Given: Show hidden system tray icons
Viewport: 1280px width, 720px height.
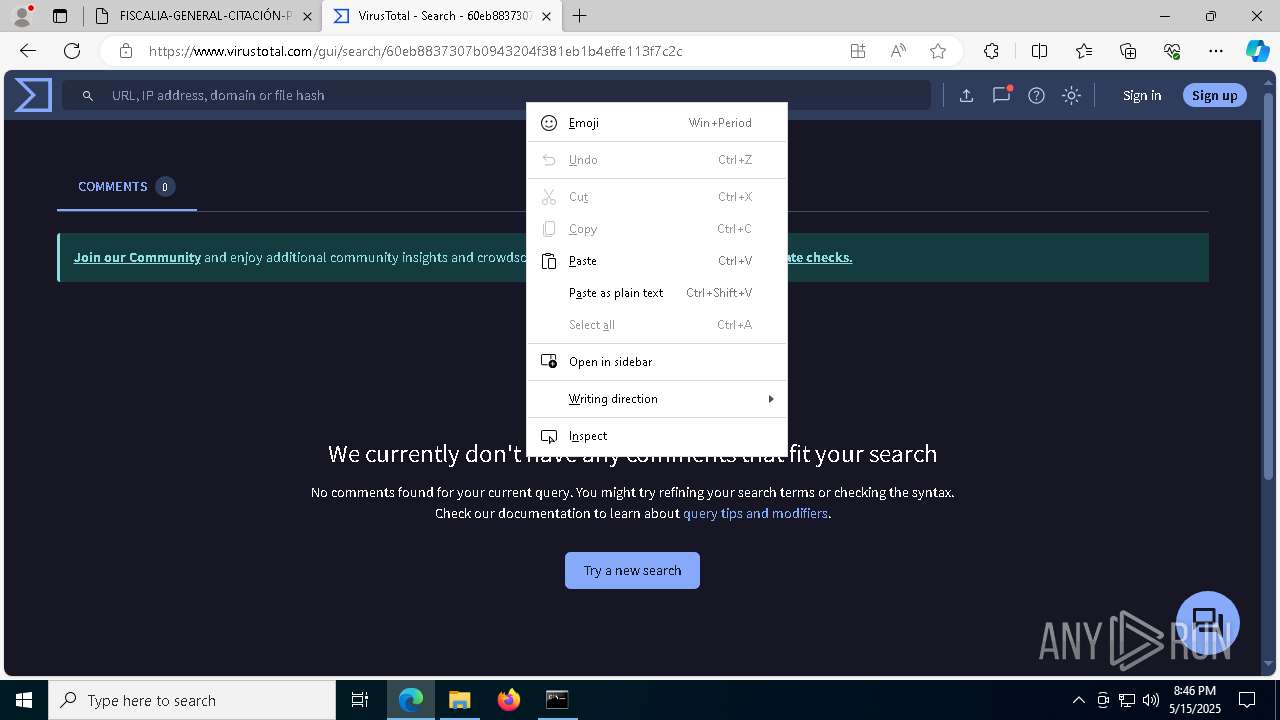Looking at the screenshot, I should click(x=1078, y=700).
